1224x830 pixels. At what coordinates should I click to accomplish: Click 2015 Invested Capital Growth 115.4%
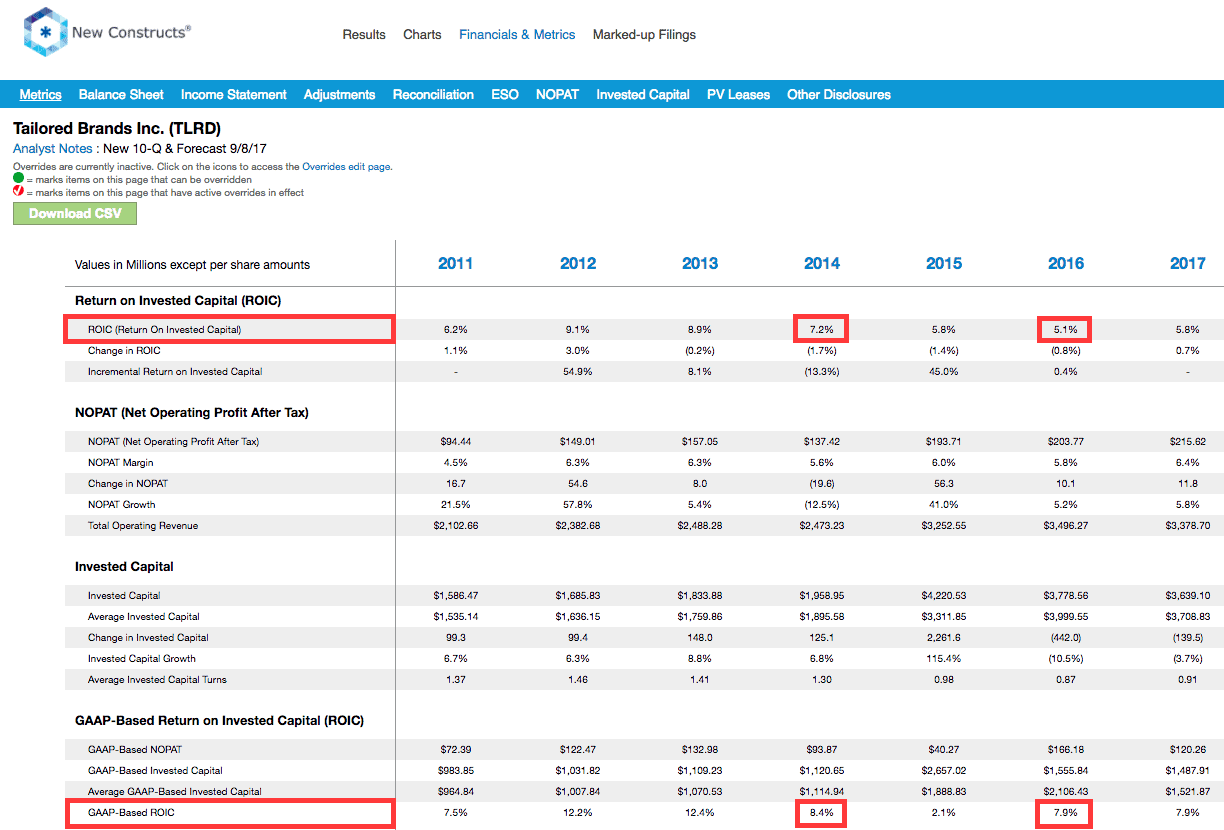(944, 658)
